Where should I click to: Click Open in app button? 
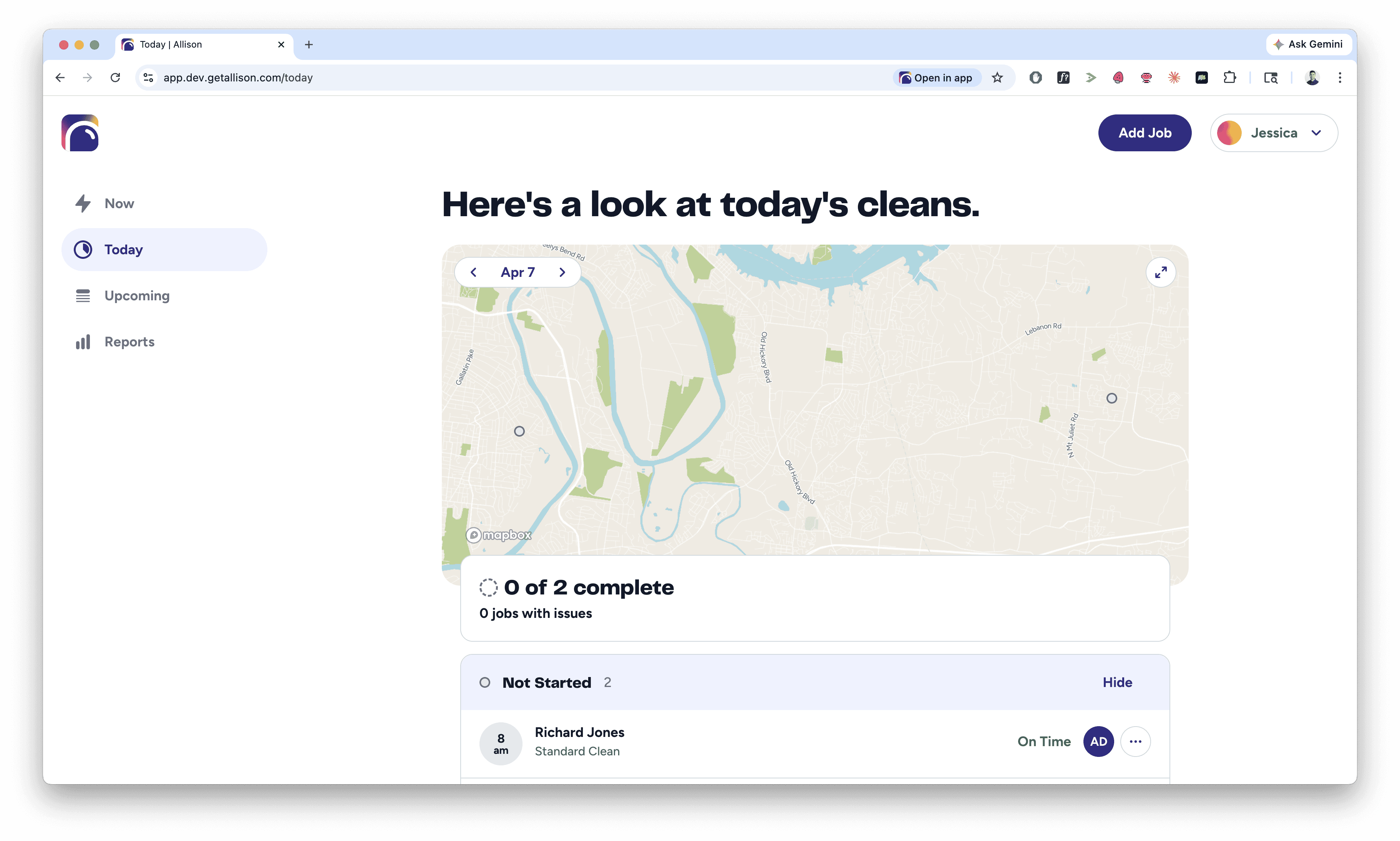click(936, 78)
